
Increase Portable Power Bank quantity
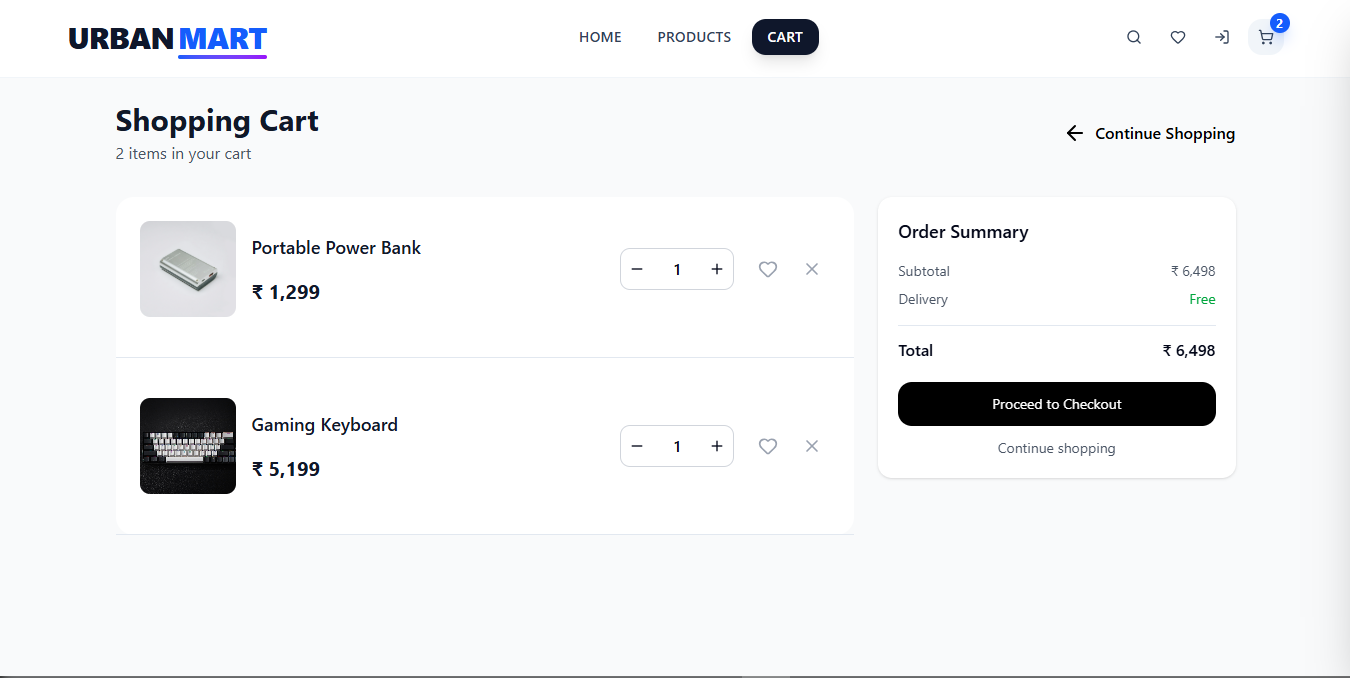(x=717, y=269)
